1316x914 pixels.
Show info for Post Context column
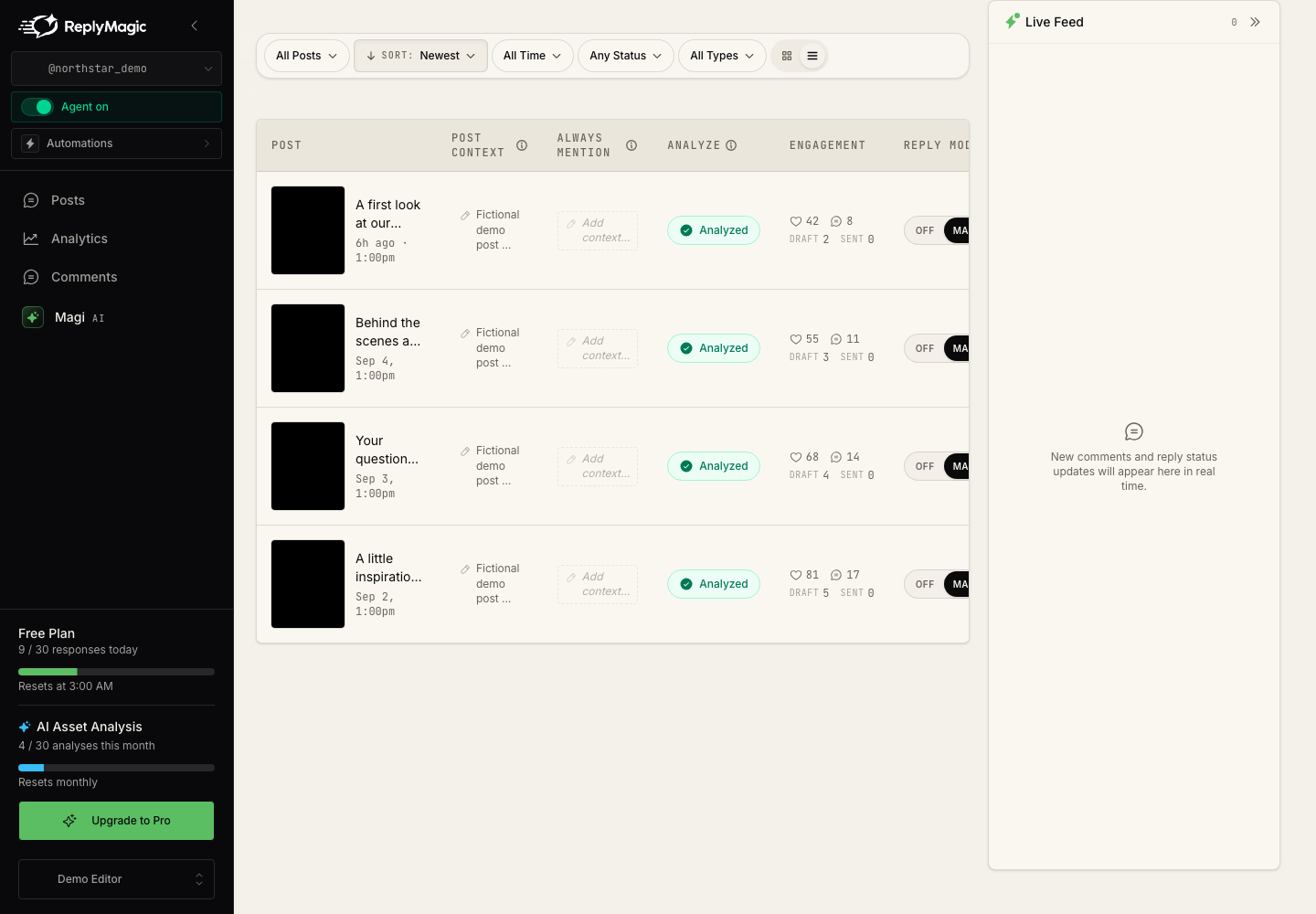pos(522,145)
